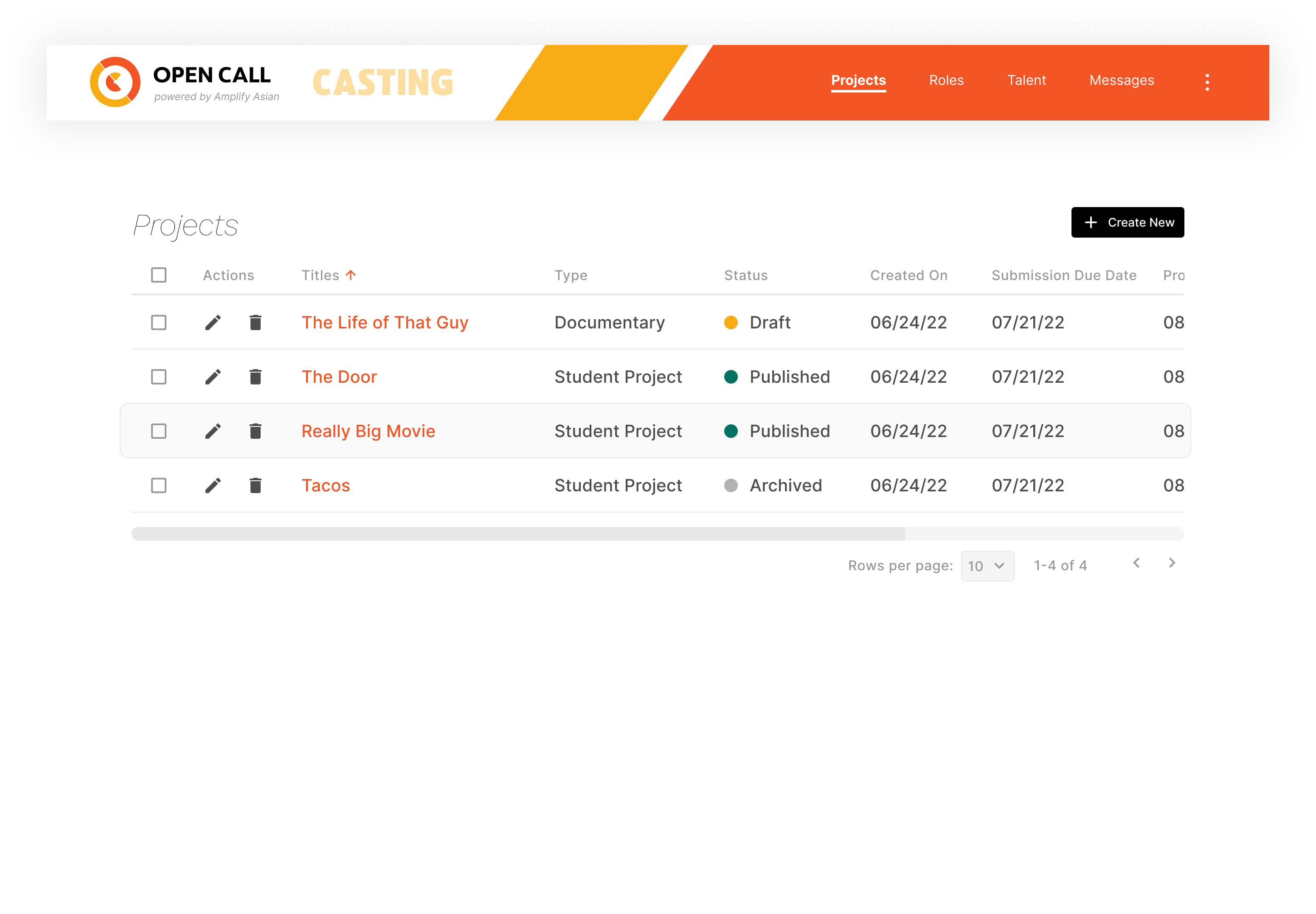The height and width of the screenshot is (914, 1316).
Task: Open The Life of That Guy project link
Action: point(385,322)
